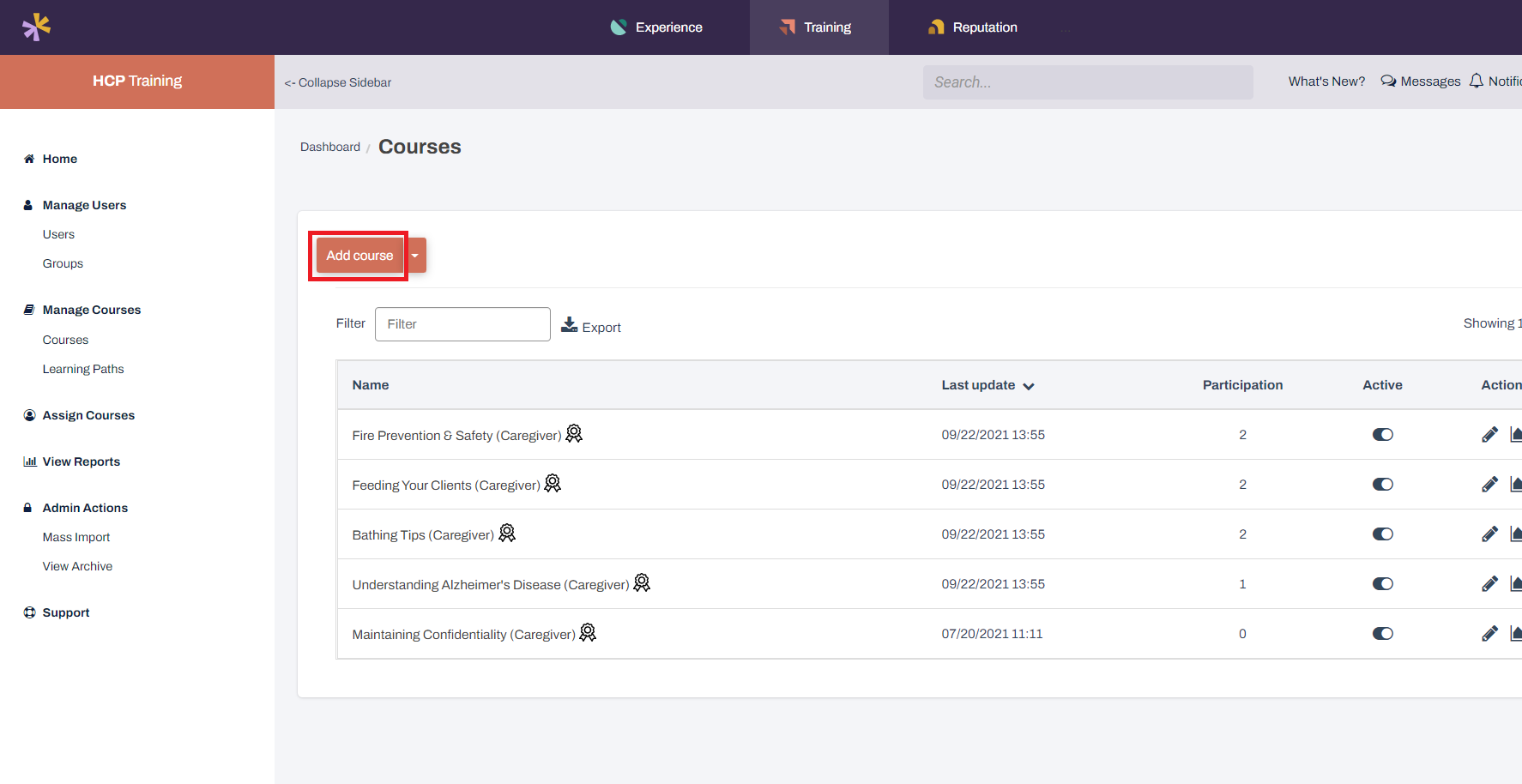
Task: Archive the Bathing Tips course
Action: 1517,534
